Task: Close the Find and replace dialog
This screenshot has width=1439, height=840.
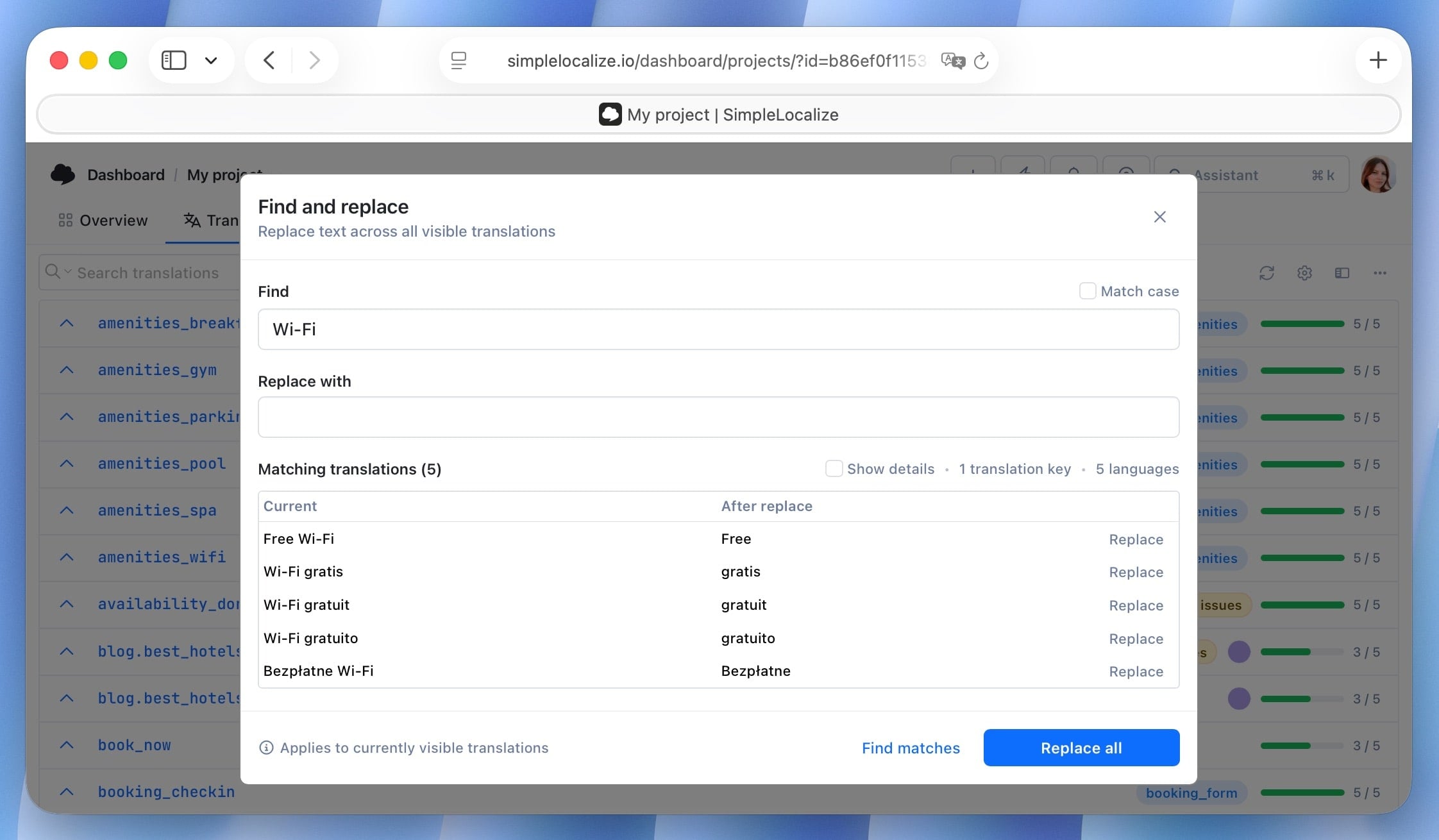Action: coord(1159,217)
